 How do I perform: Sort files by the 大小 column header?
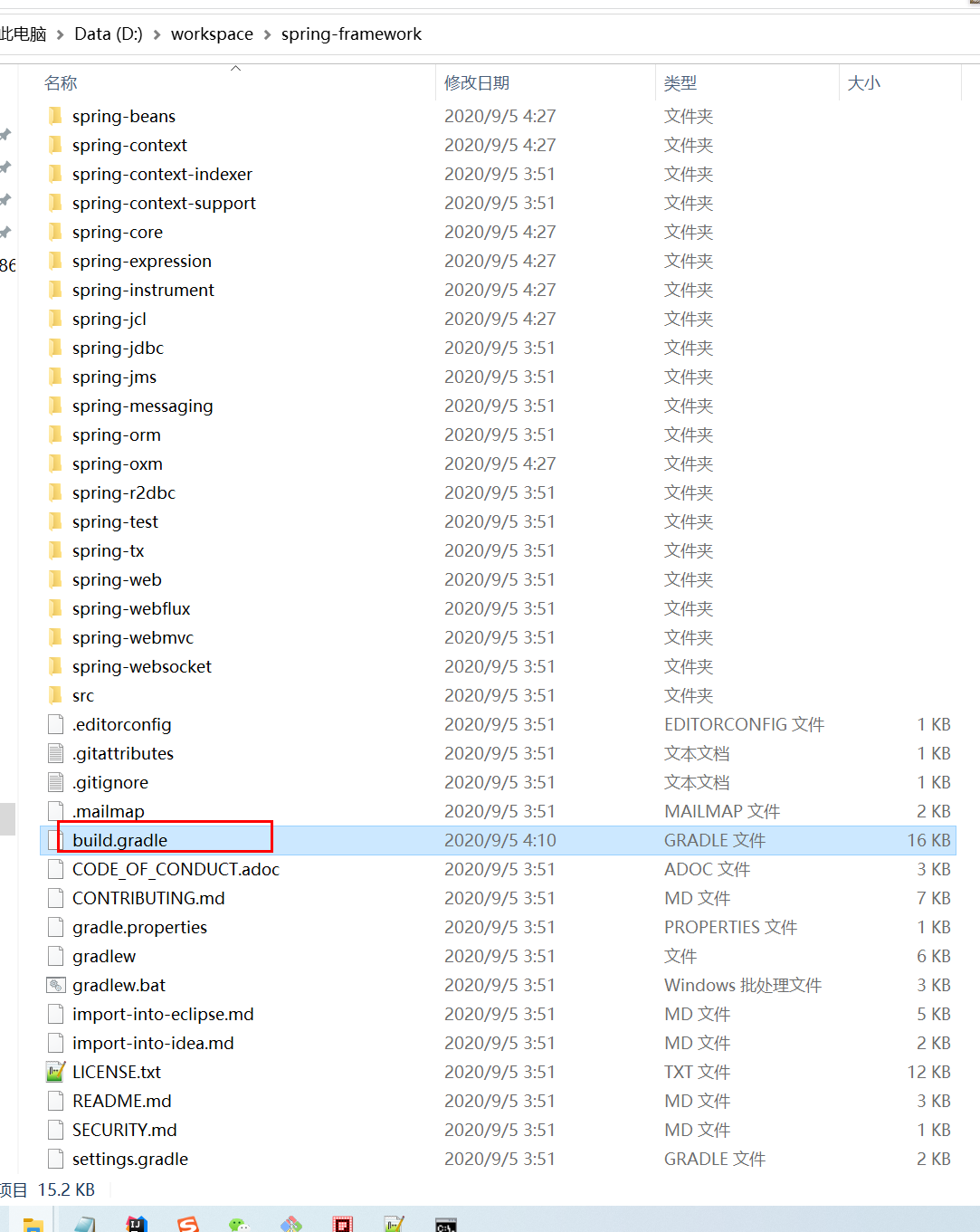tap(864, 83)
